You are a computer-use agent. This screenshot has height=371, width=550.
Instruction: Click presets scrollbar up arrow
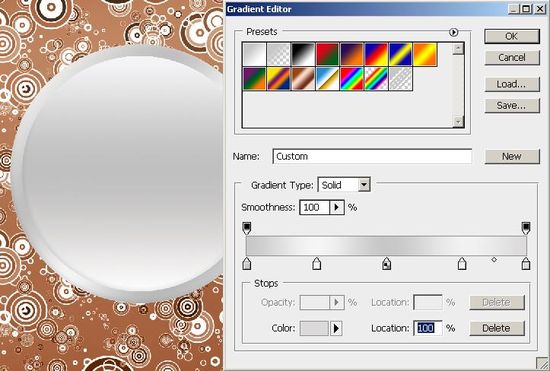458,49
